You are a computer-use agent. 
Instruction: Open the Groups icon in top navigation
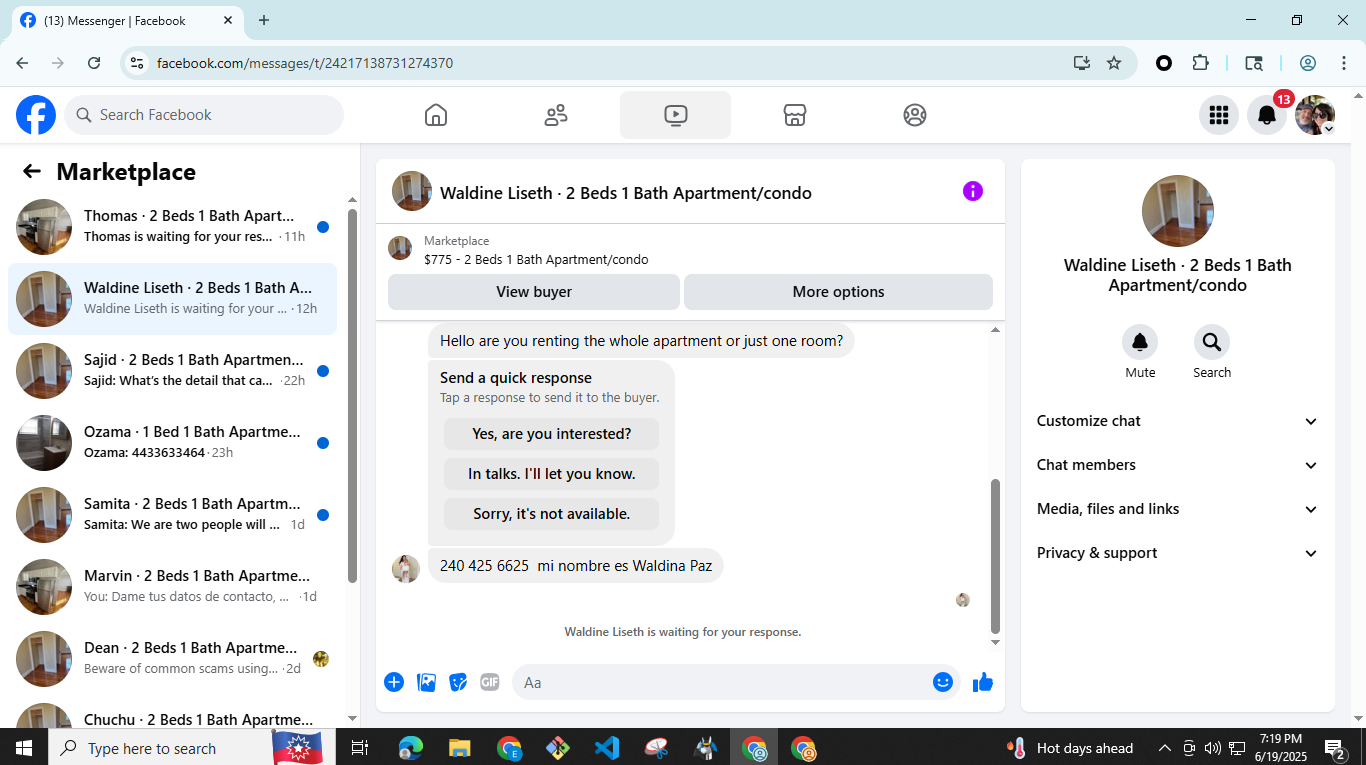point(915,115)
